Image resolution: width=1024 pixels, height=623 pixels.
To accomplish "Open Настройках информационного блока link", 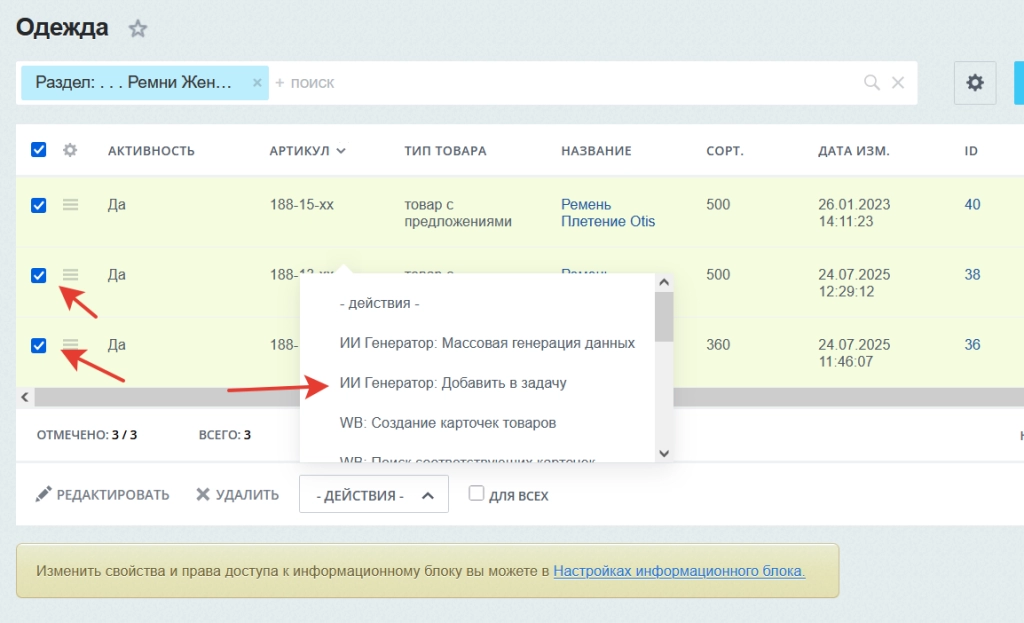I will [x=679, y=572].
